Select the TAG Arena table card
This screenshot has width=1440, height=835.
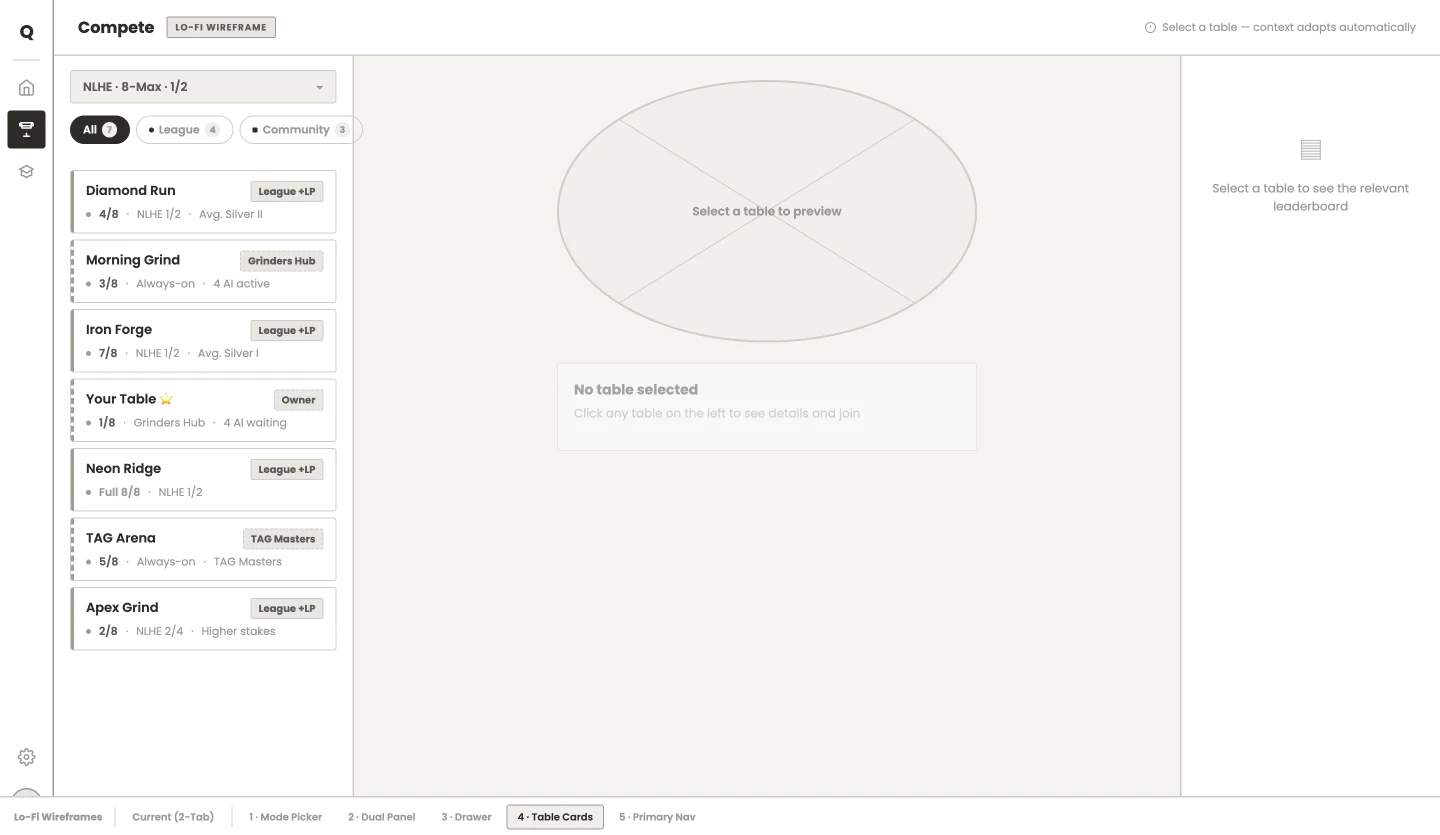click(x=203, y=549)
